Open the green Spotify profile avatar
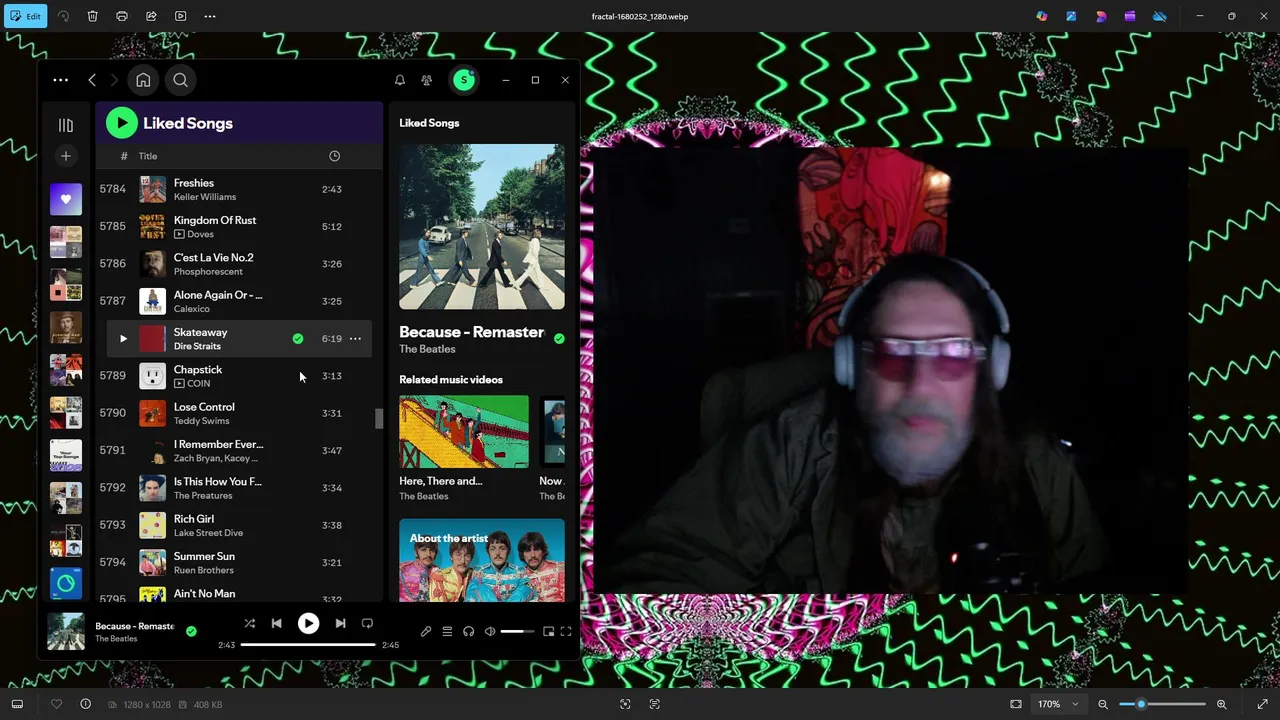The width and height of the screenshot is (1280, 720). tap(464, 80)
